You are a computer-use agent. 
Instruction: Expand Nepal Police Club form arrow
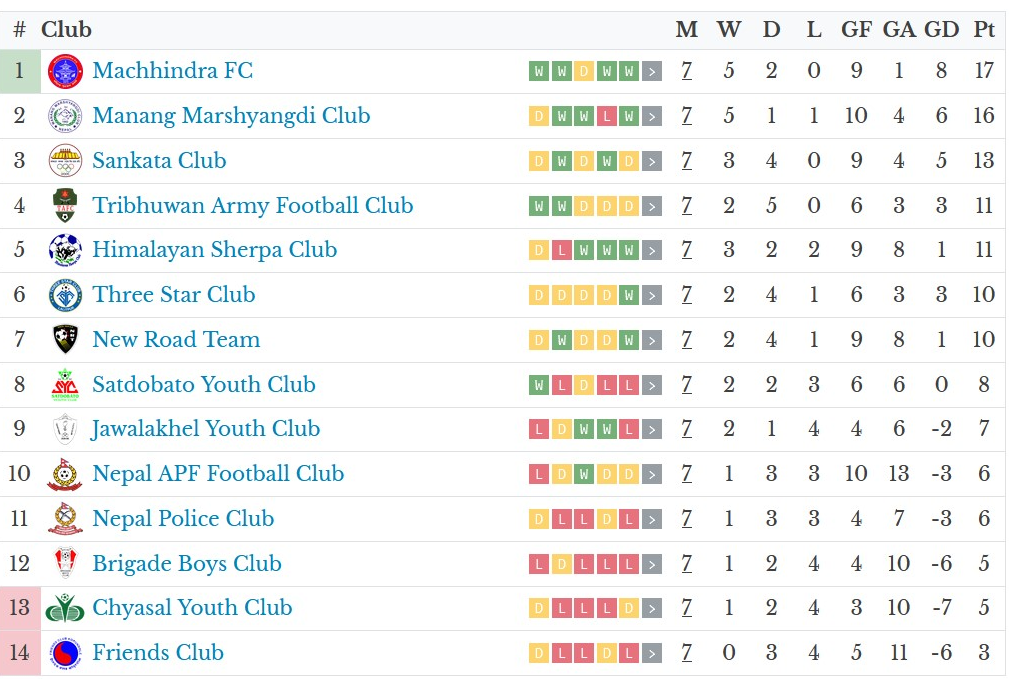[x=652, y=519]
